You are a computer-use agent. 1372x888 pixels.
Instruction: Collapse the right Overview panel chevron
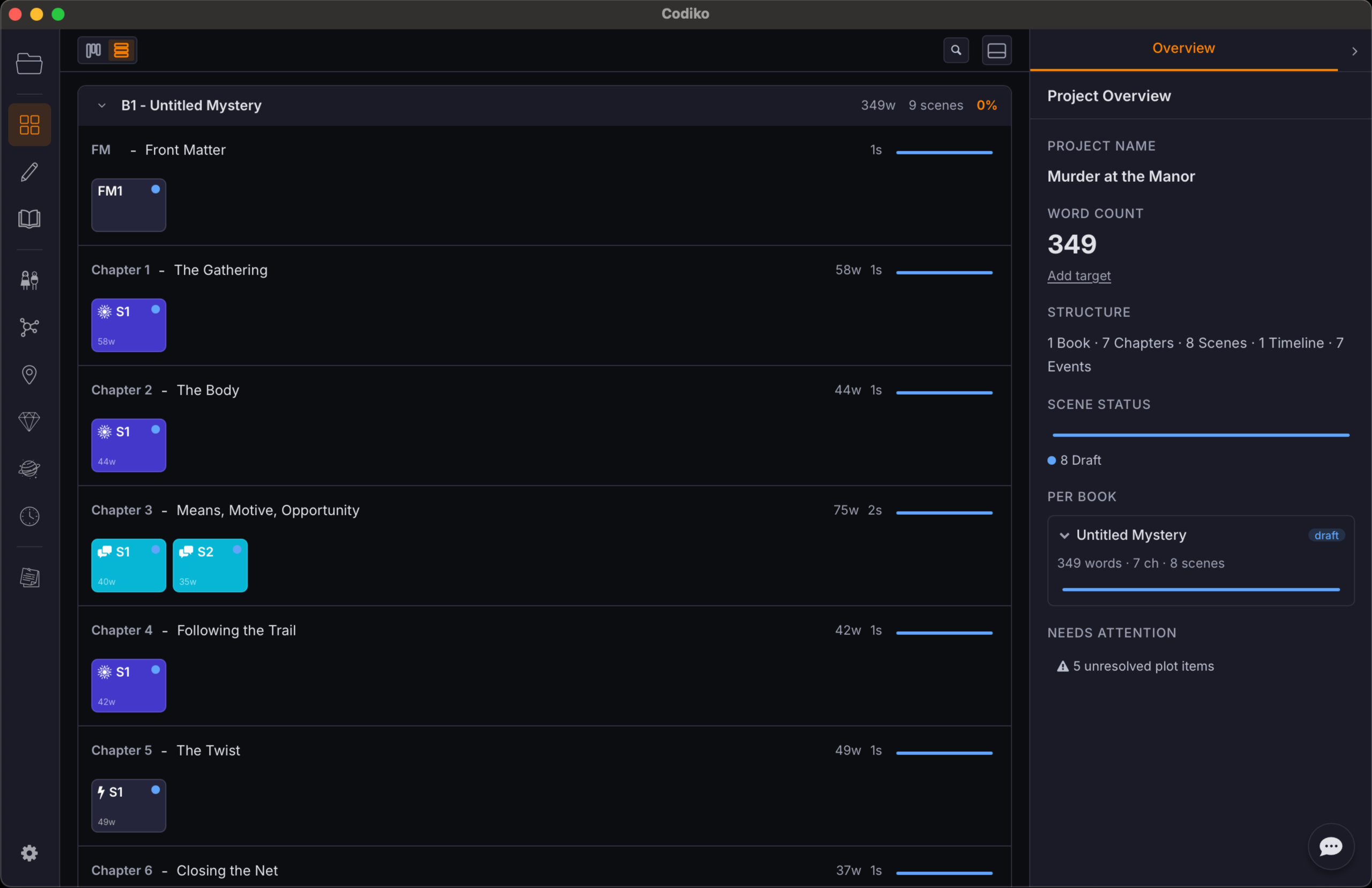click(1355, 51)
